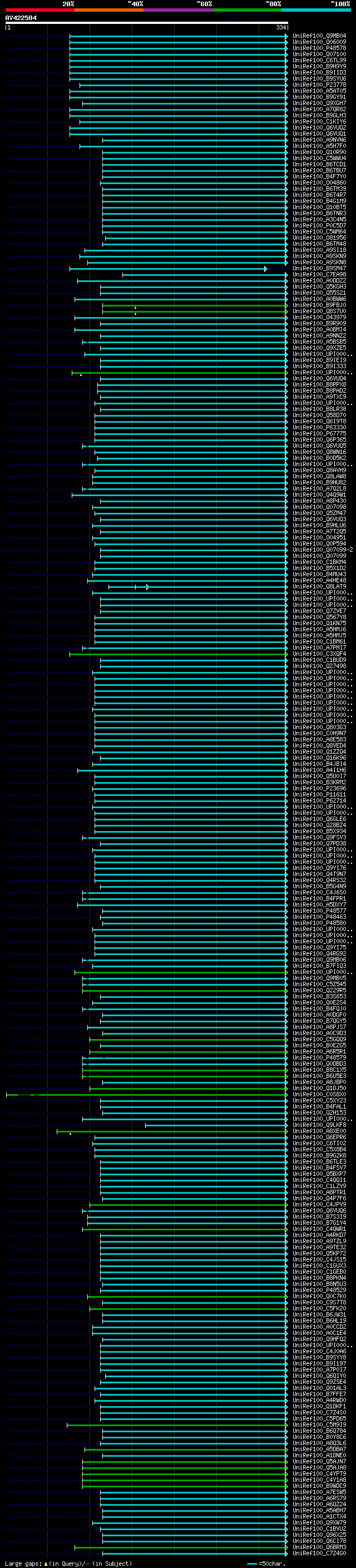Image resolution: width=356 pixels, height=1568 pixels.
Task: Click the white query sequence bar
Action: click(147, 22)
